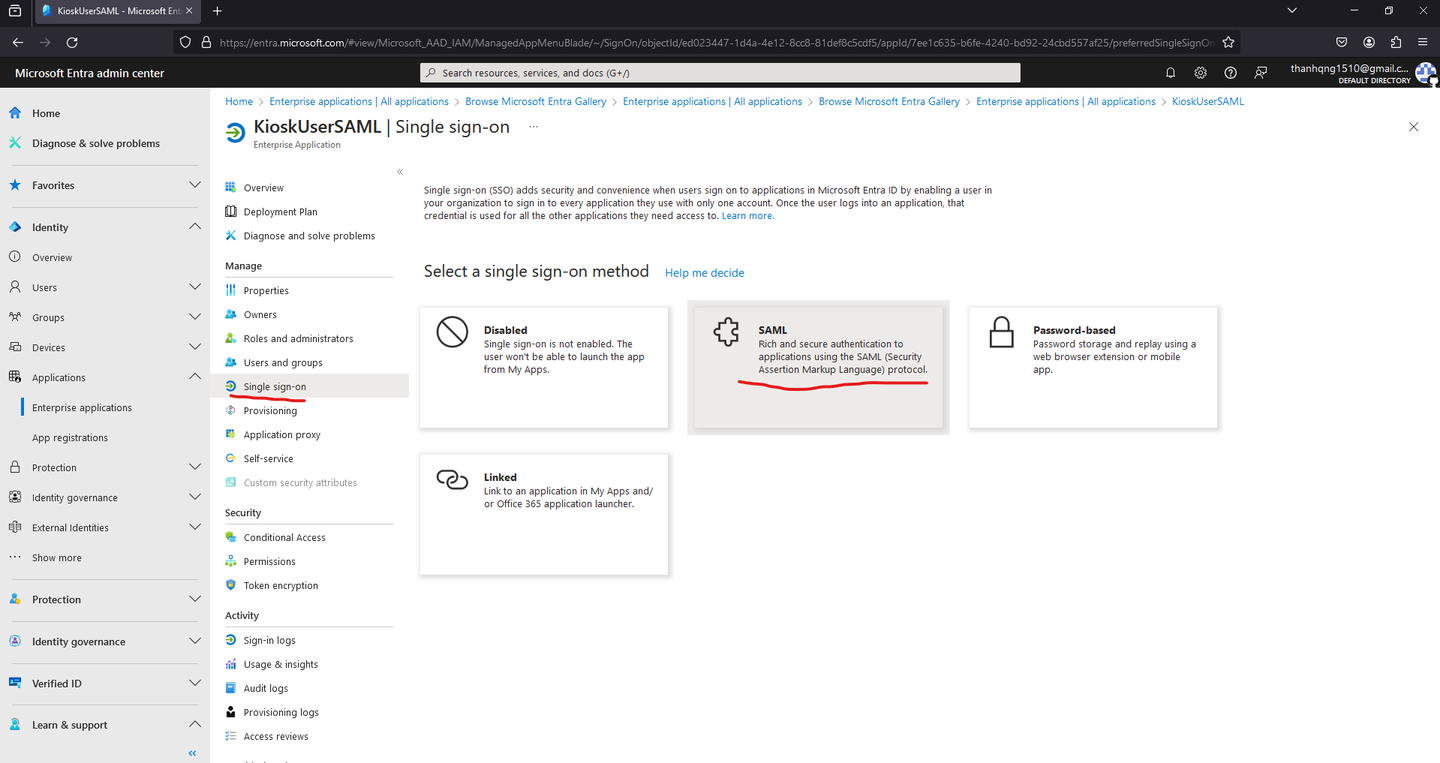The height and width of the screenshot is (763, 1440).
Task: Click the Token encryption shield icon
Action: 231,585
